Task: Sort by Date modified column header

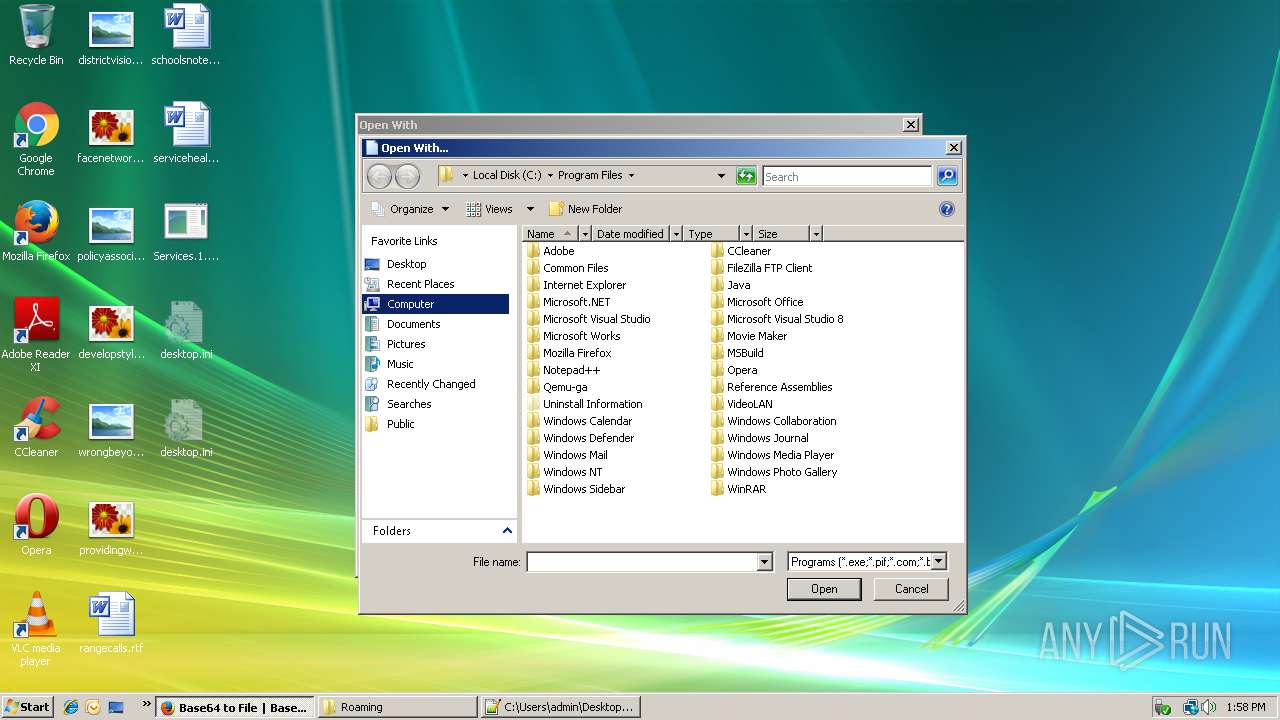Action: [631, 234]
